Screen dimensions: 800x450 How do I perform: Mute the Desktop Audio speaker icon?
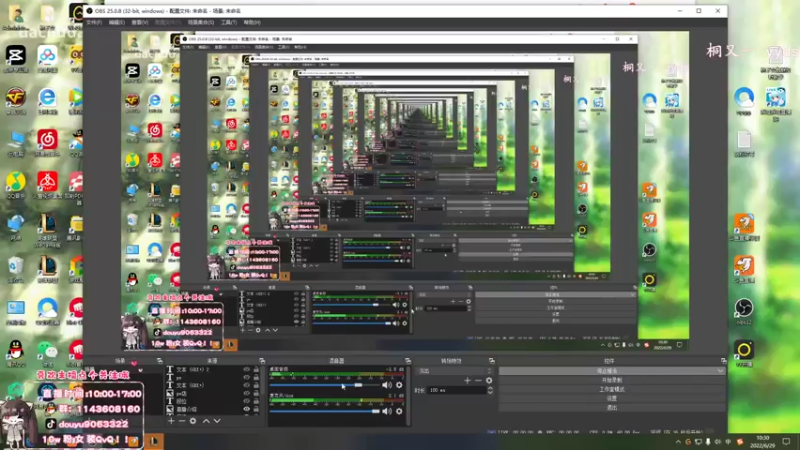(387, 385)
